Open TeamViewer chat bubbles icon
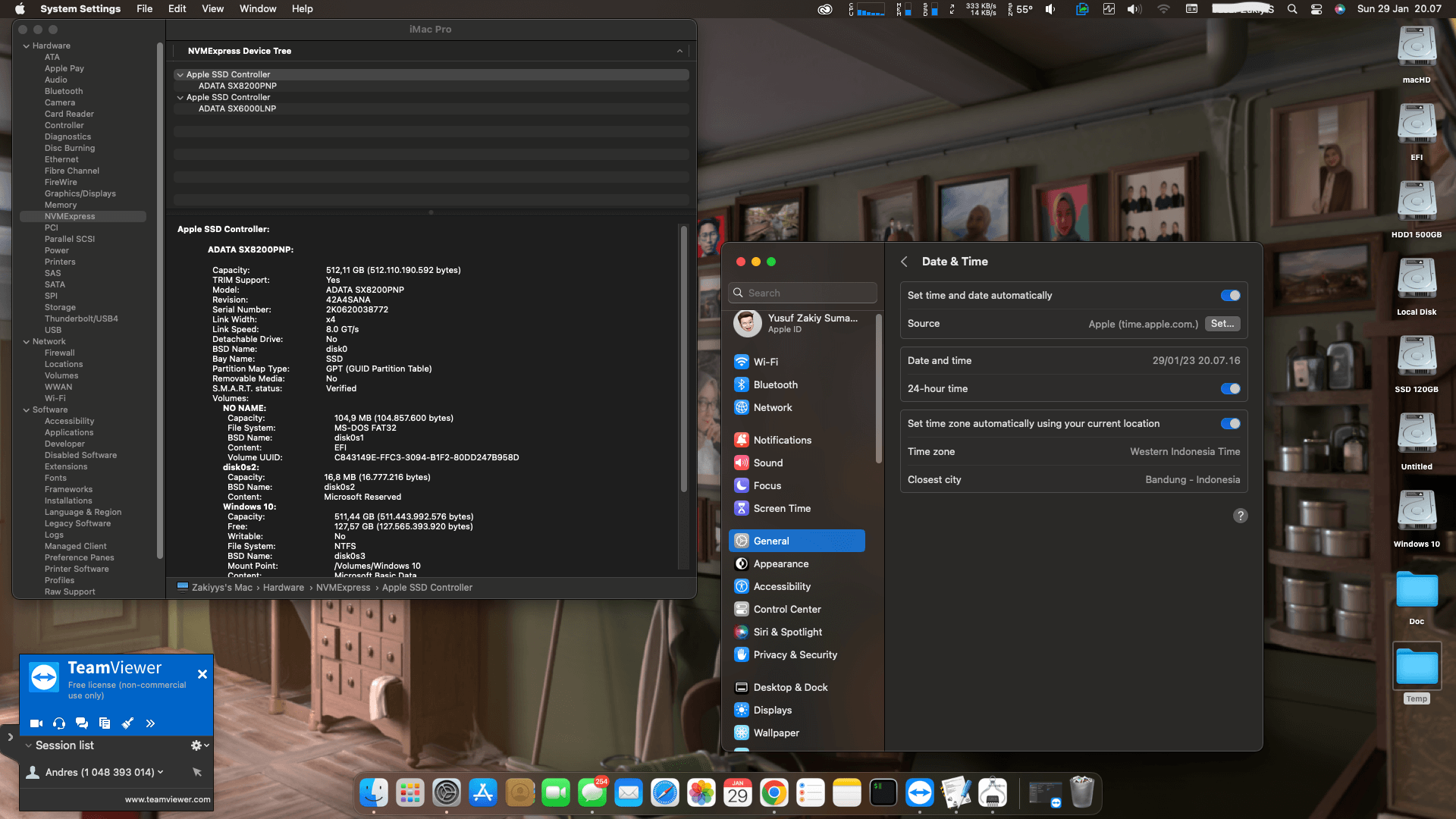The width and height of the screenshot is (1456, 819). tap(82, 723)
